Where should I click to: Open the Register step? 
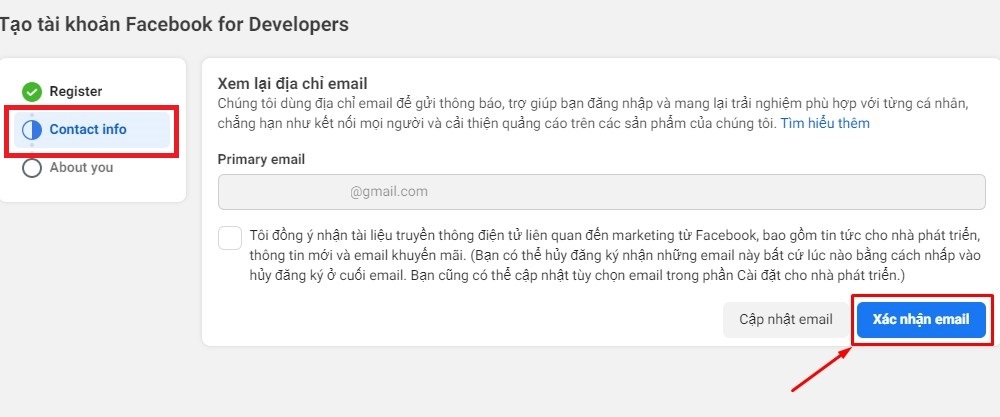tap(76, 92)
